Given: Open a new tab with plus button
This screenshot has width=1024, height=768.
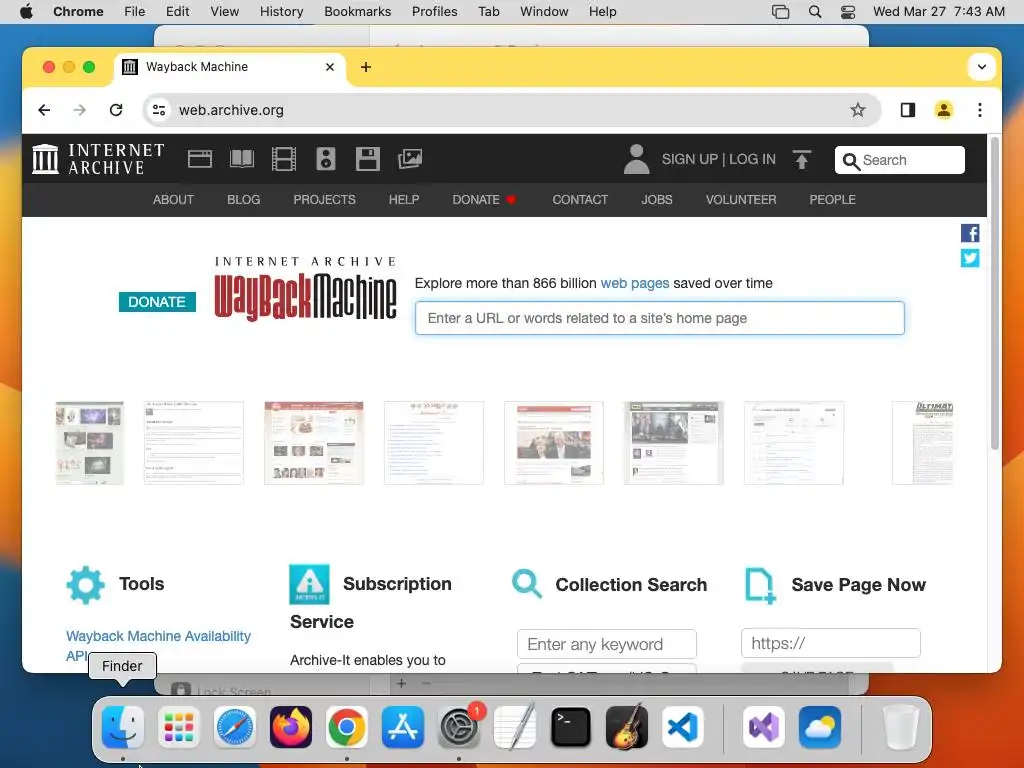Looking at the screenshot, I should (366, 67).
